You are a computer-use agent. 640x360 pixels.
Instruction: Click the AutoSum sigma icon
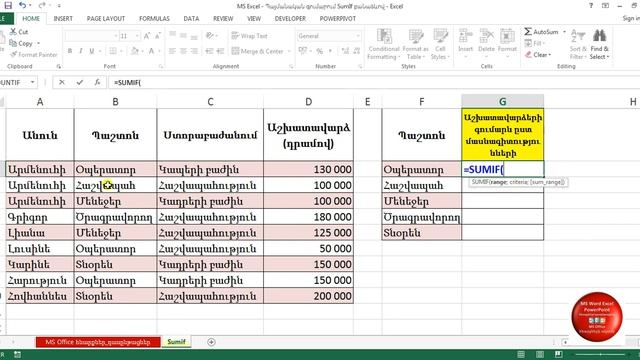[528, 31]
